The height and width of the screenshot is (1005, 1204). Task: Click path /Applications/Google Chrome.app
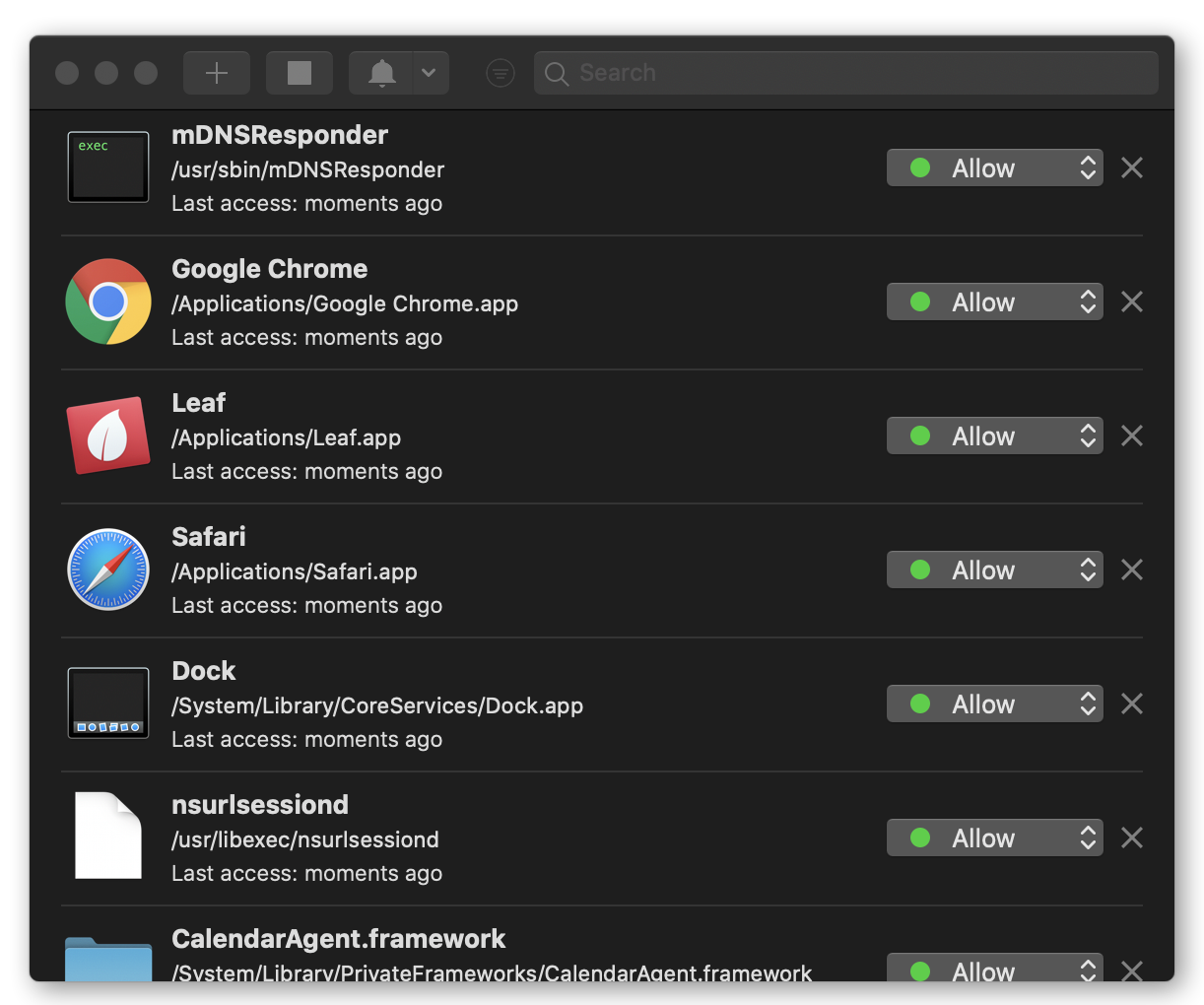[345, 303]
